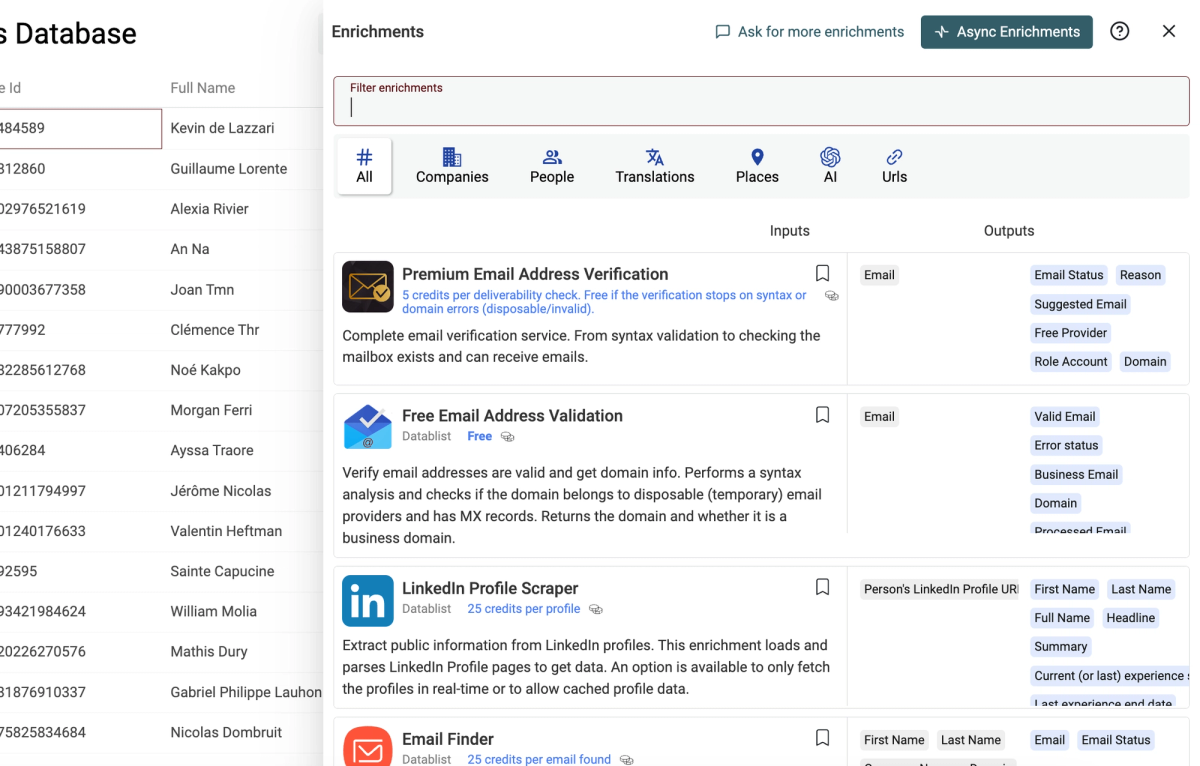
Task: Click credits icon after 25 credits per email found
Action: point(627,760)
